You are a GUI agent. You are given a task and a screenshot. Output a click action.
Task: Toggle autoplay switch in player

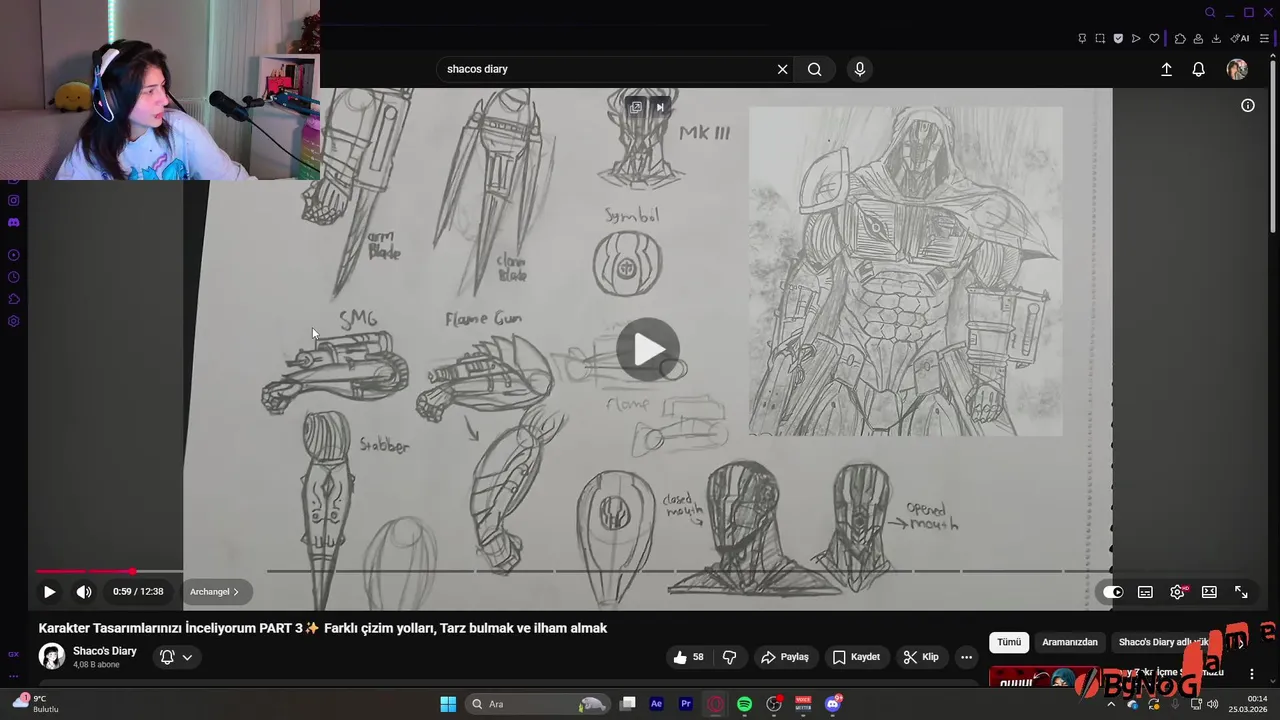coord(1113,592)
